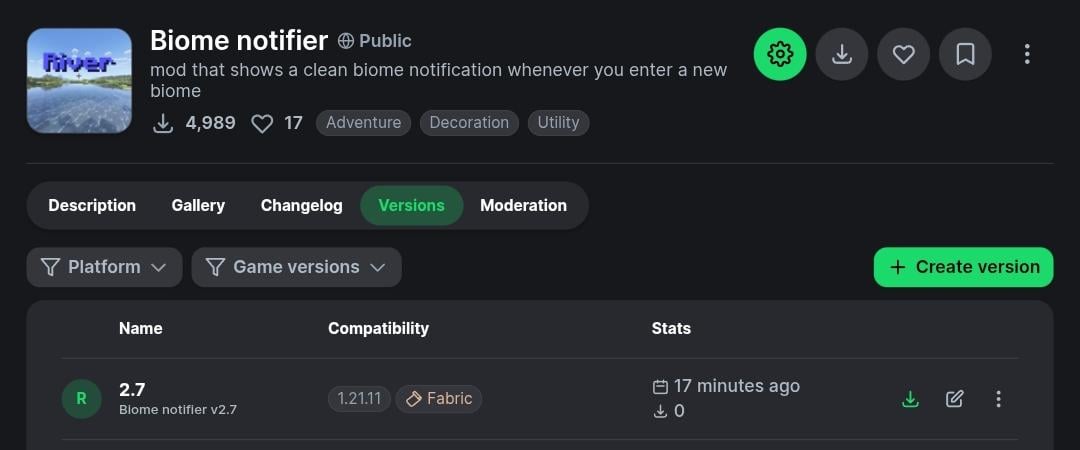Screen dimensions: 1080x450
Task: Open project header three-dot menu
Action: (1027, 54)
